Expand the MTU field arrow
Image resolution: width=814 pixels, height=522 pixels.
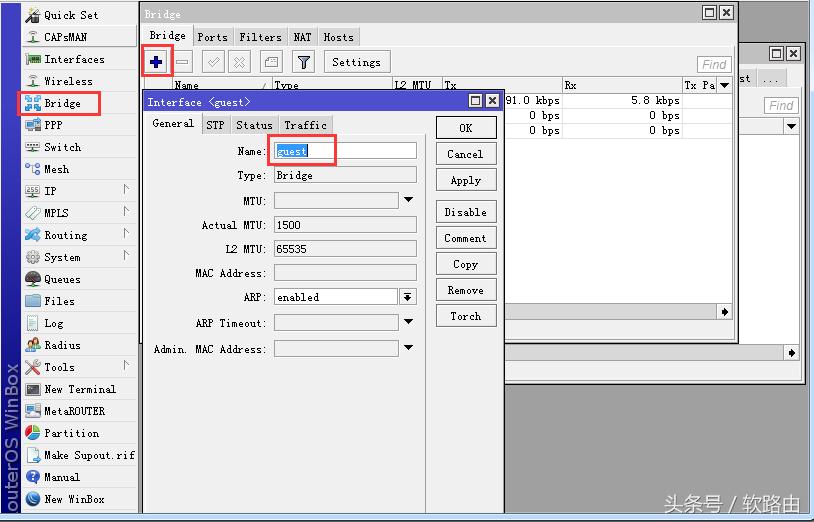408,200
